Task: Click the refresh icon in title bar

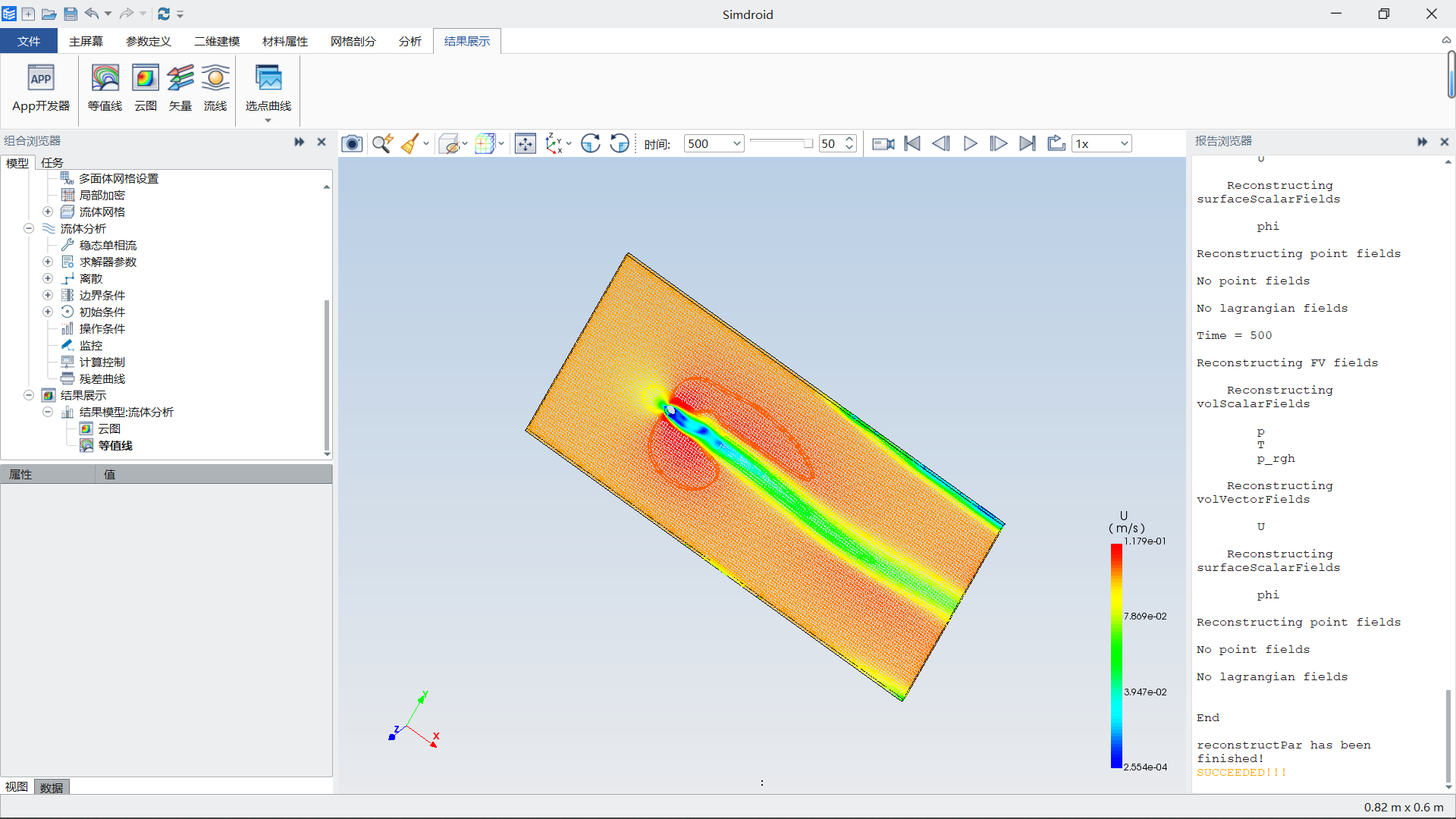Action: [x=164, y=14]
